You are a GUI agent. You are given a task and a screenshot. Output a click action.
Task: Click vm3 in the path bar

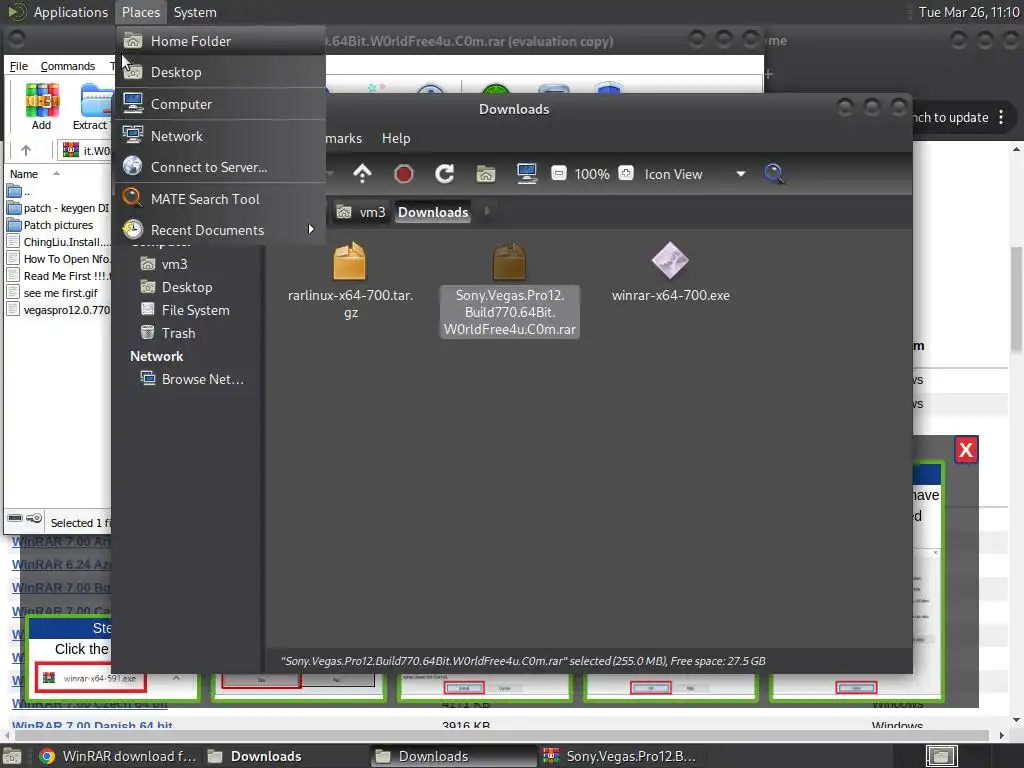(361, 212)
